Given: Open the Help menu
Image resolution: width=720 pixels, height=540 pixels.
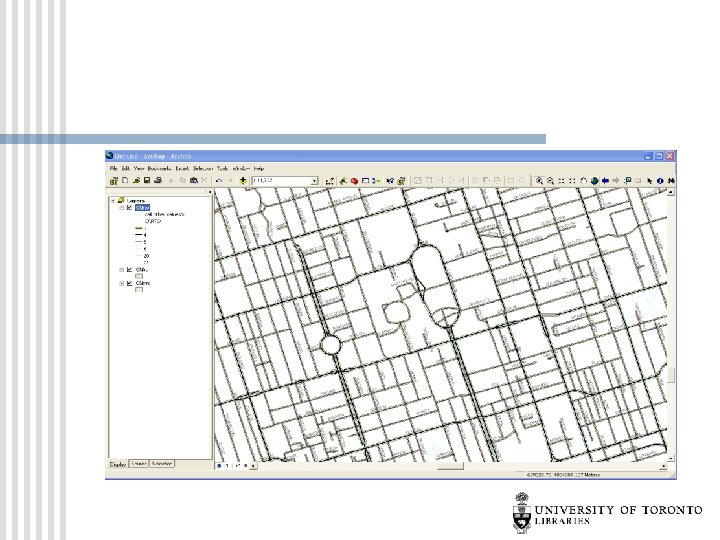Looking at the screenshot, I should [259, 169].
